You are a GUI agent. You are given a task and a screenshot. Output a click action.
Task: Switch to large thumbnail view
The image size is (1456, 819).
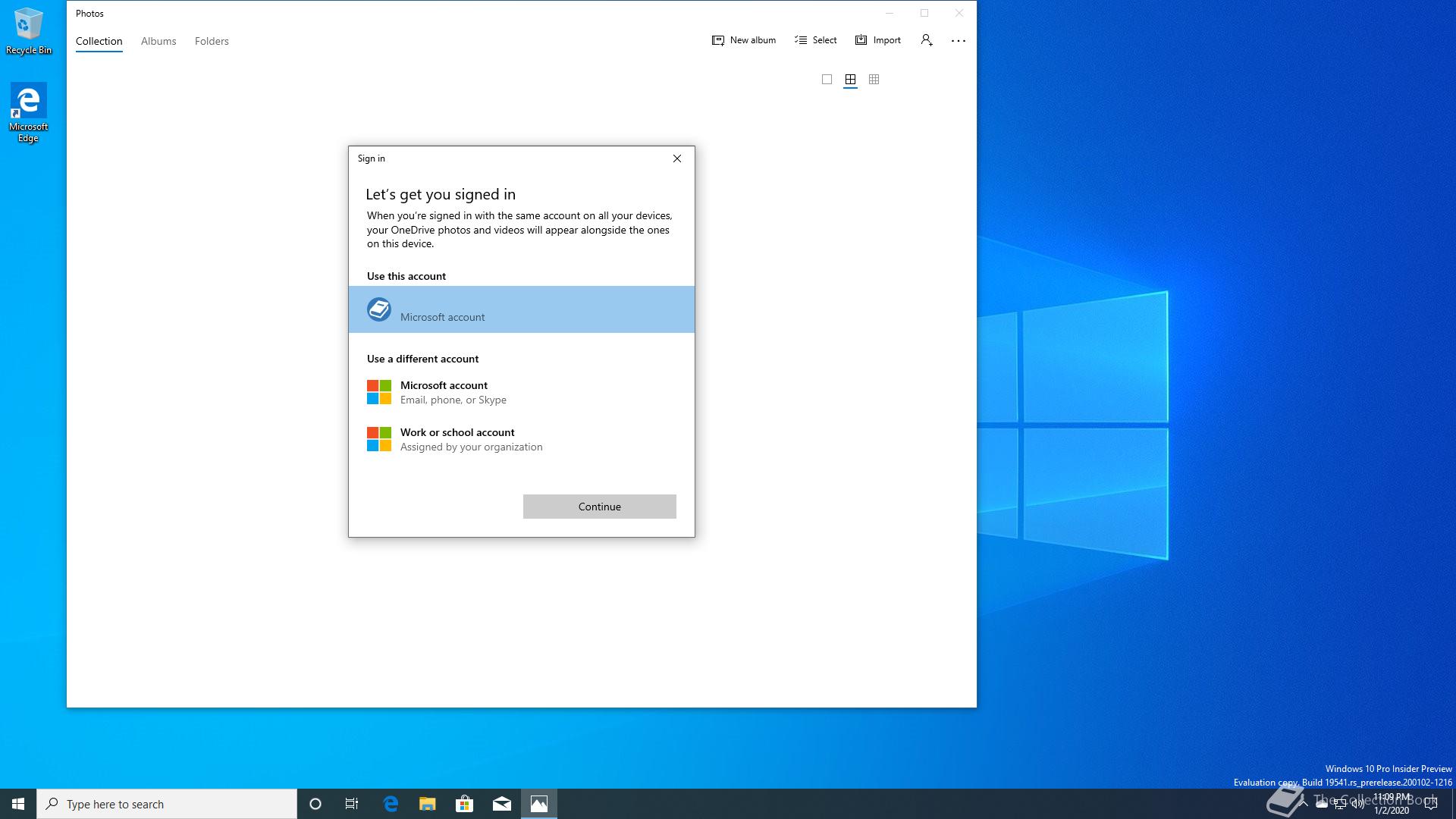point(827,80)
